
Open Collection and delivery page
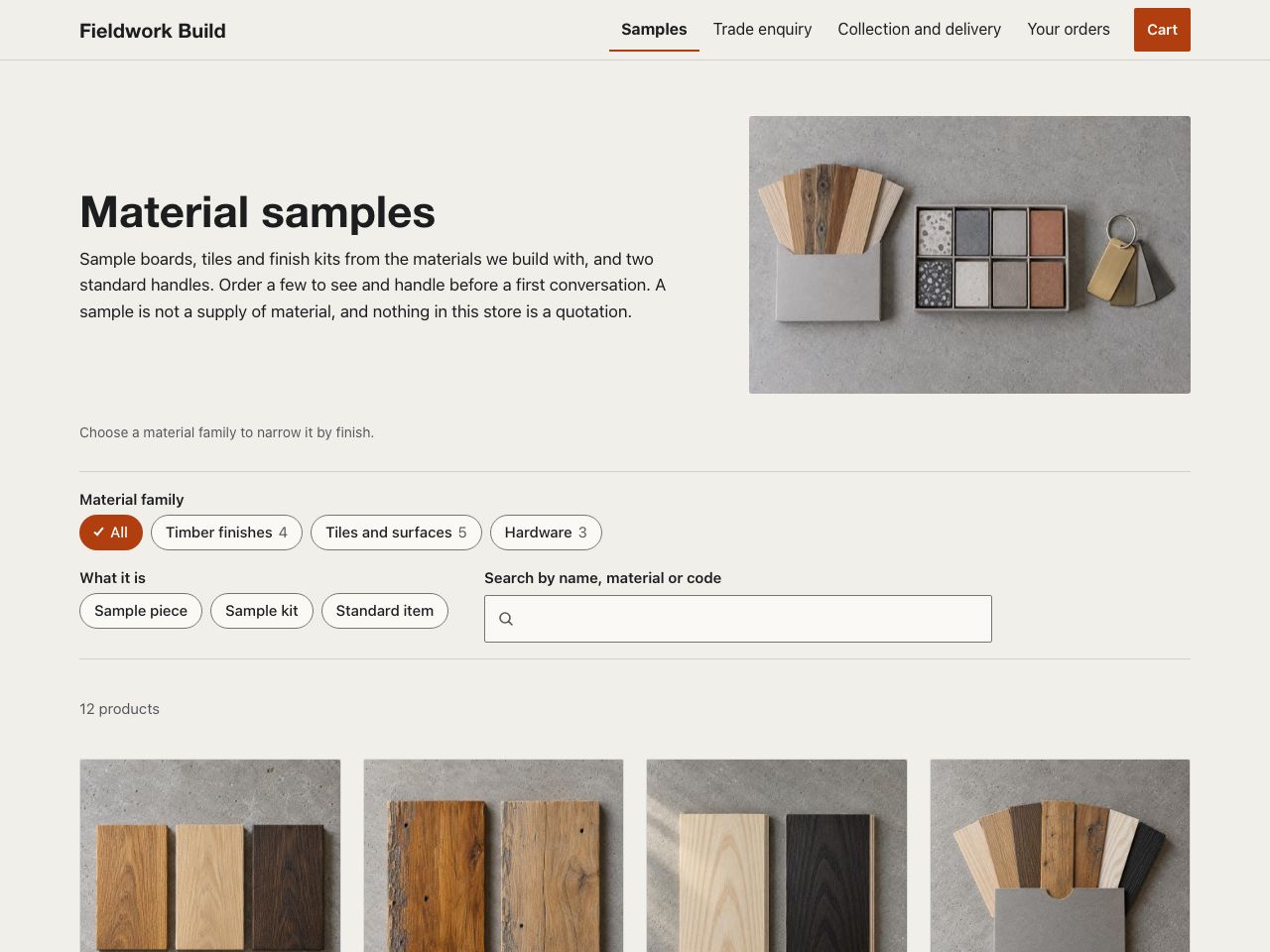[x=919, y=30]
